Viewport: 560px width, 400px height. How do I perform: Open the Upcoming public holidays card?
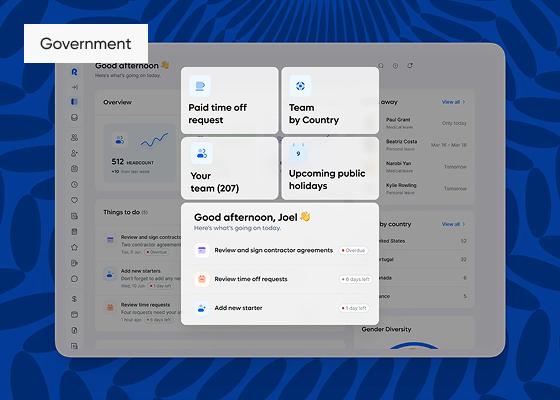330,168
